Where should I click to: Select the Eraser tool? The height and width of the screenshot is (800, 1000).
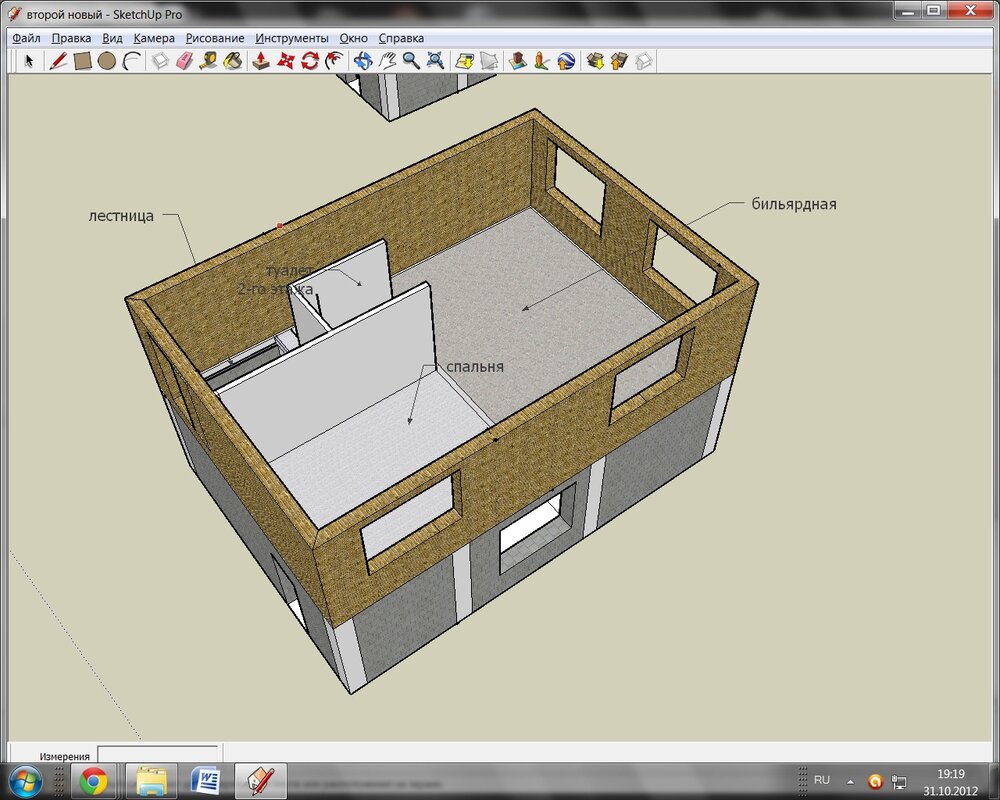[184, 61]
